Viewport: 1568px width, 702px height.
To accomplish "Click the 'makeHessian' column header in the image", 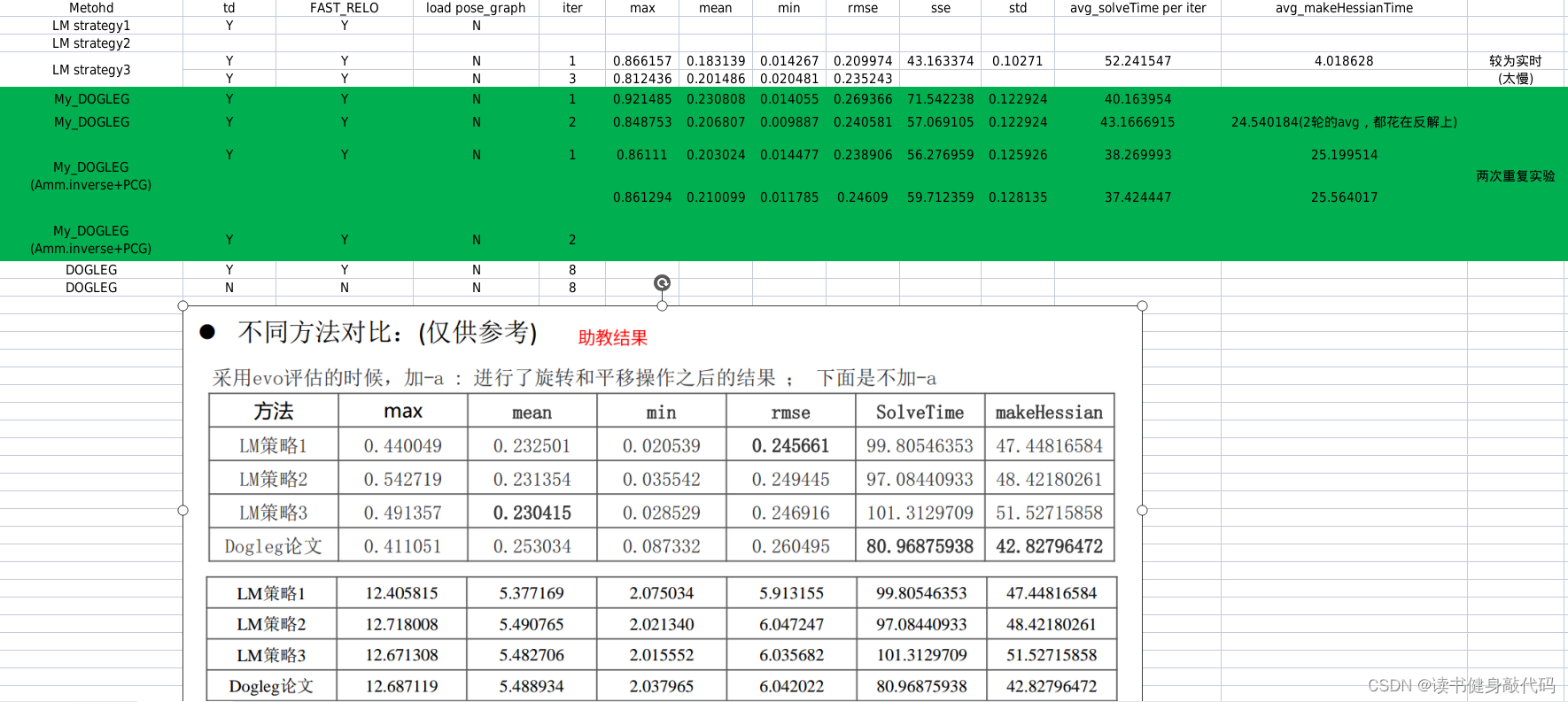I will click(1049, 413).
